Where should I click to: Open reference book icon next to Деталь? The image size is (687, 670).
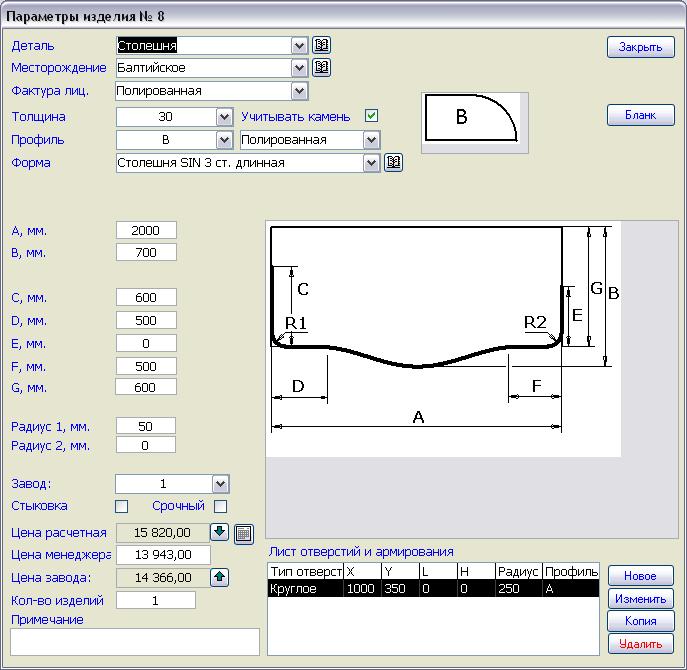321,45
